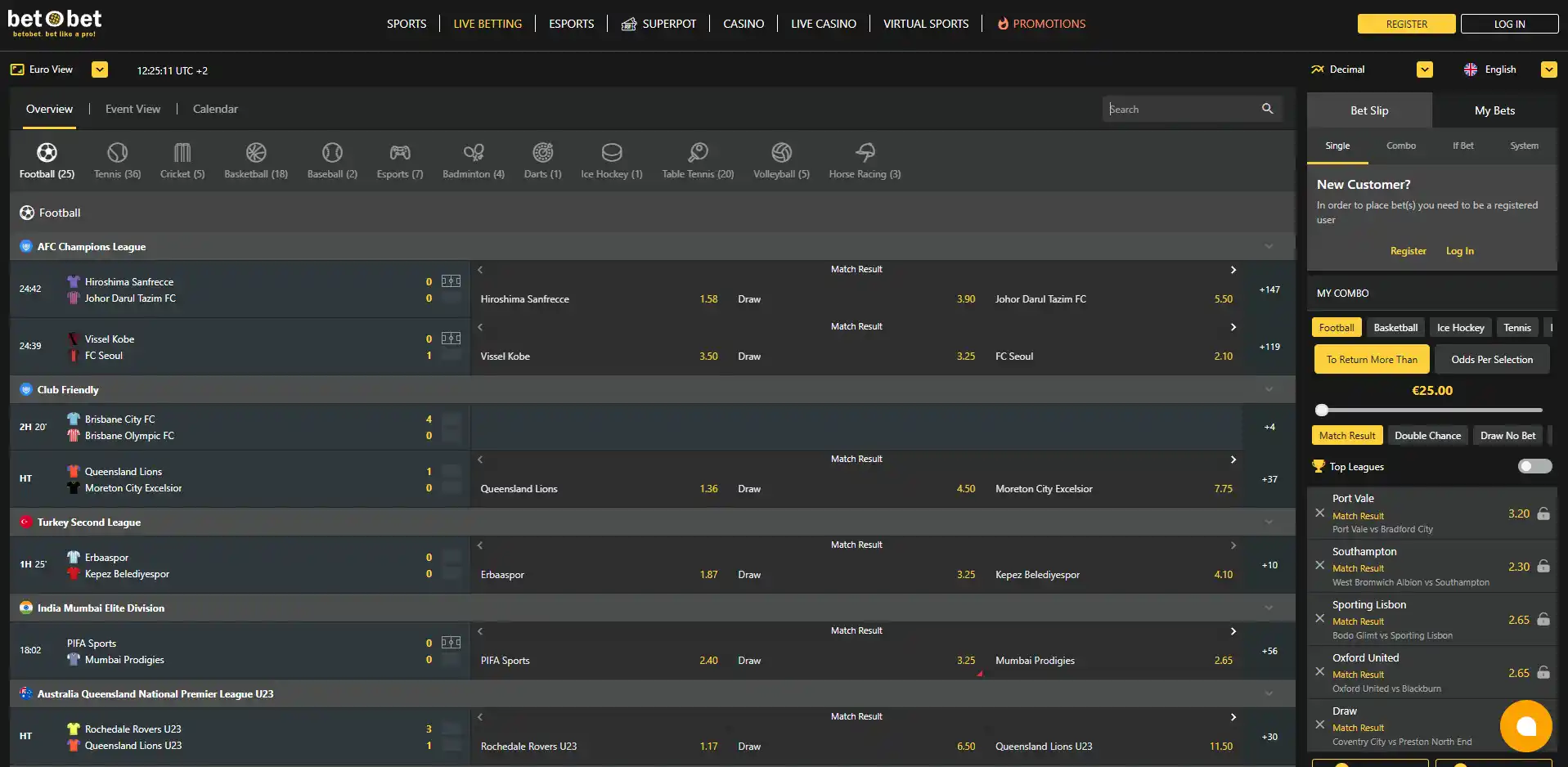Remove Oxford United selection from combo
This screenshot has width=1568, height=767.
coord(1319,671)
